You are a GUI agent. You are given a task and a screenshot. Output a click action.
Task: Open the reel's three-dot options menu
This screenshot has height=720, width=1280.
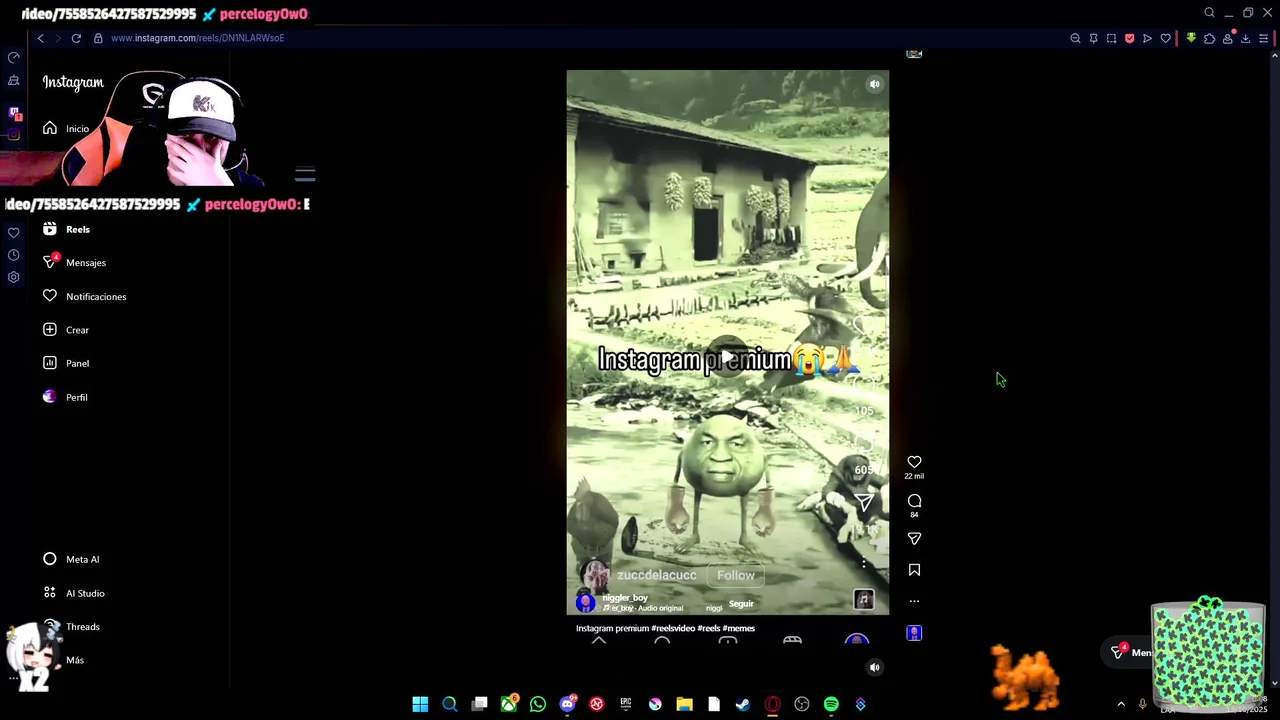[914, 601]
